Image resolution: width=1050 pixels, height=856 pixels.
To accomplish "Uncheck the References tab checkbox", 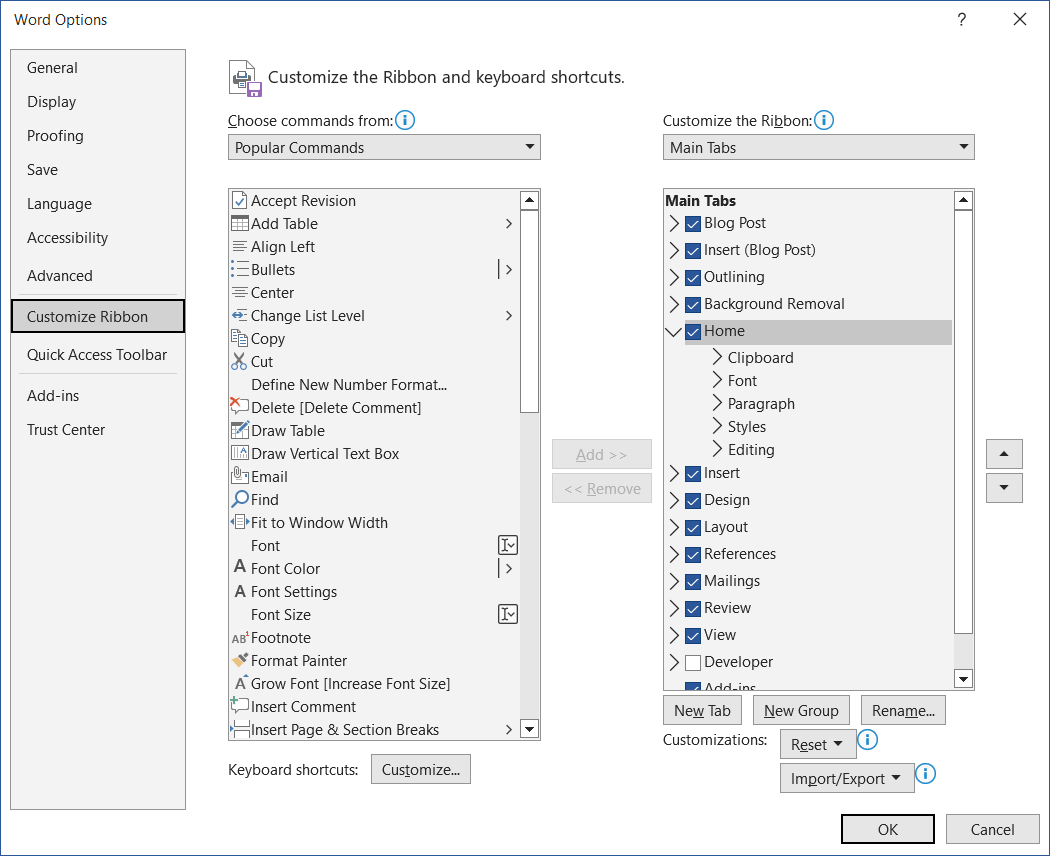I will [693, 555].
